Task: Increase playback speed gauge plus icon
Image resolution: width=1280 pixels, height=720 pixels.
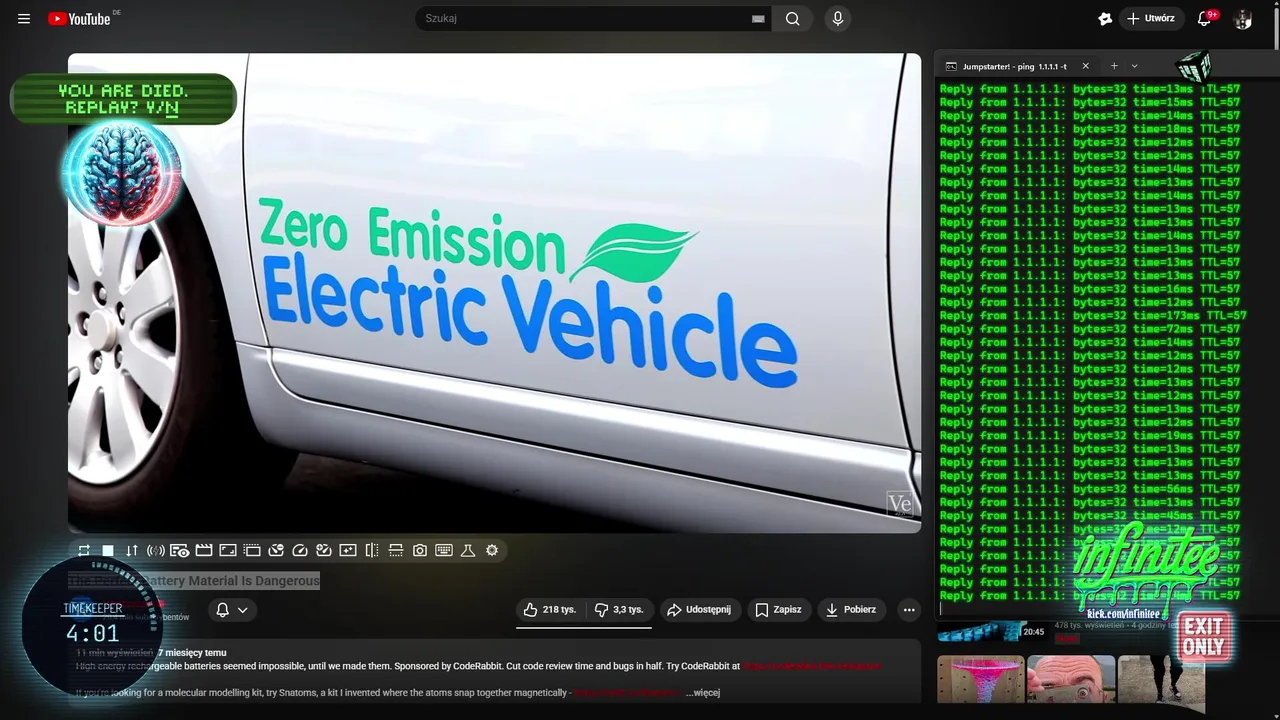Action: tap(324, 551)
